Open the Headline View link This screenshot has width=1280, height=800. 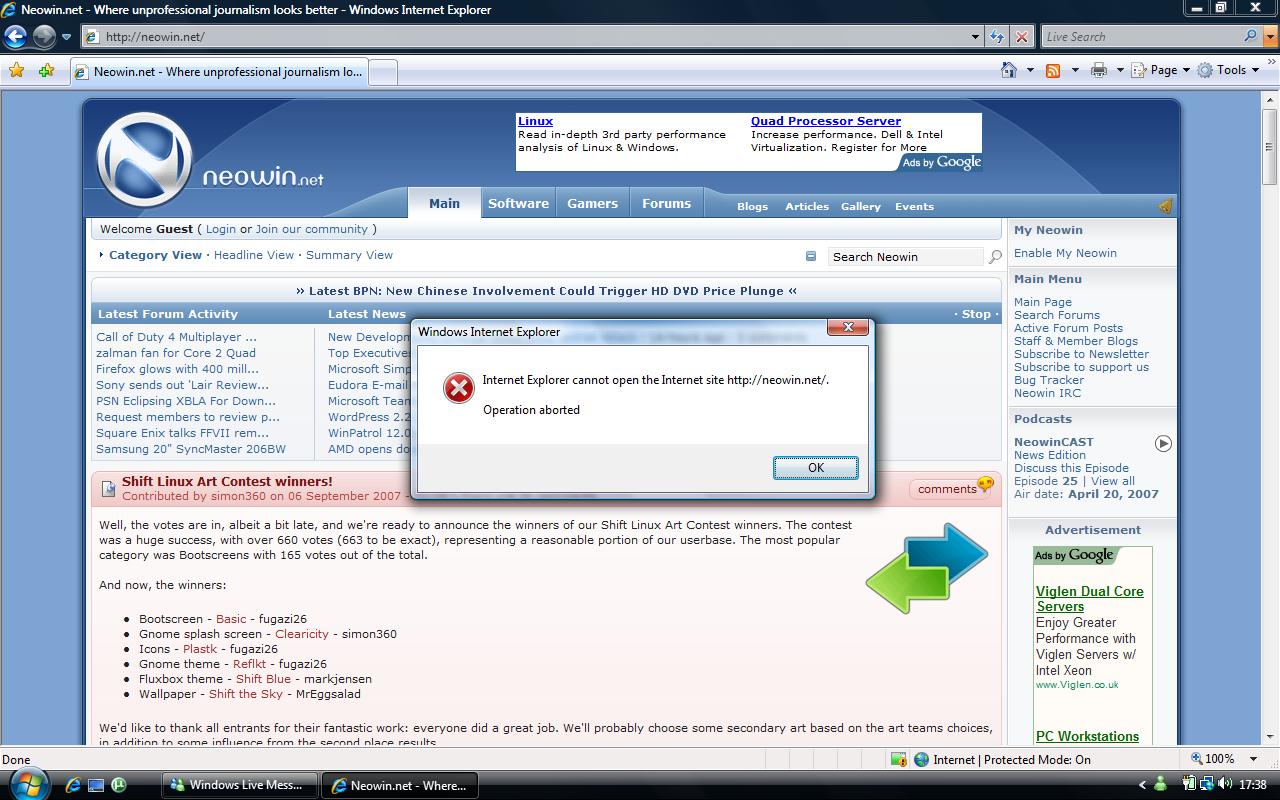pos(254,255)
